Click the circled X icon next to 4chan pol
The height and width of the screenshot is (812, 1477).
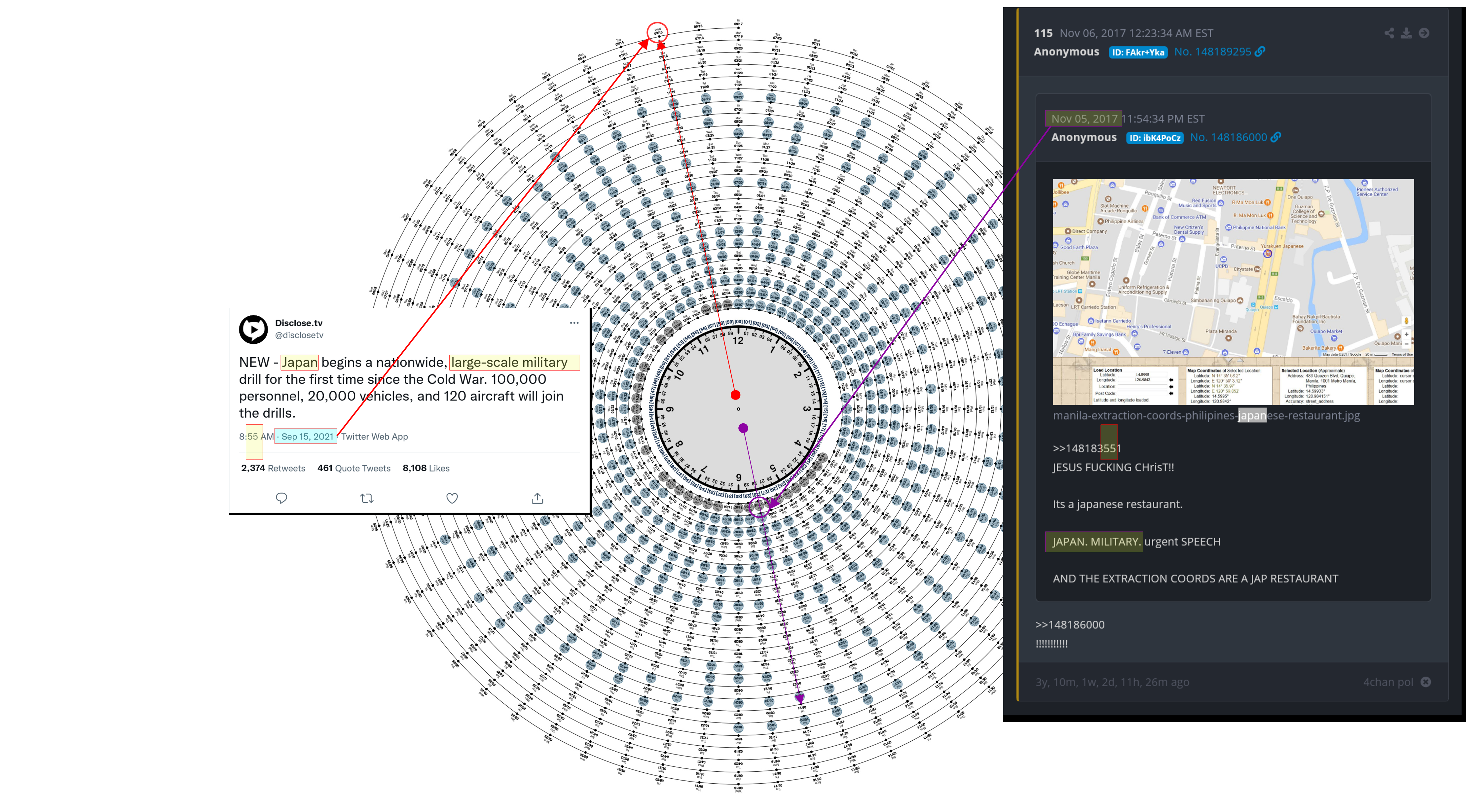coord(1426,682)
